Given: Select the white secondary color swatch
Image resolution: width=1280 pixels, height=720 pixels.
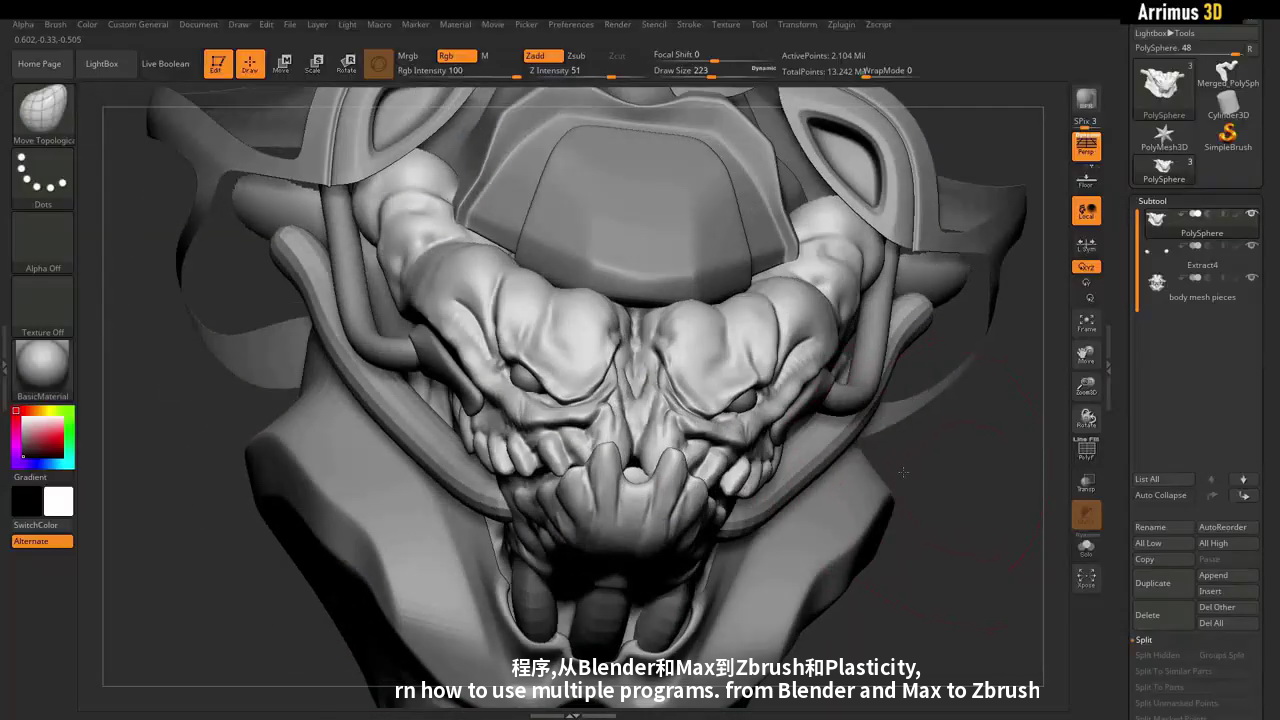Looking at the screenshot, I should pyautogui.click(x=58, y=501).
